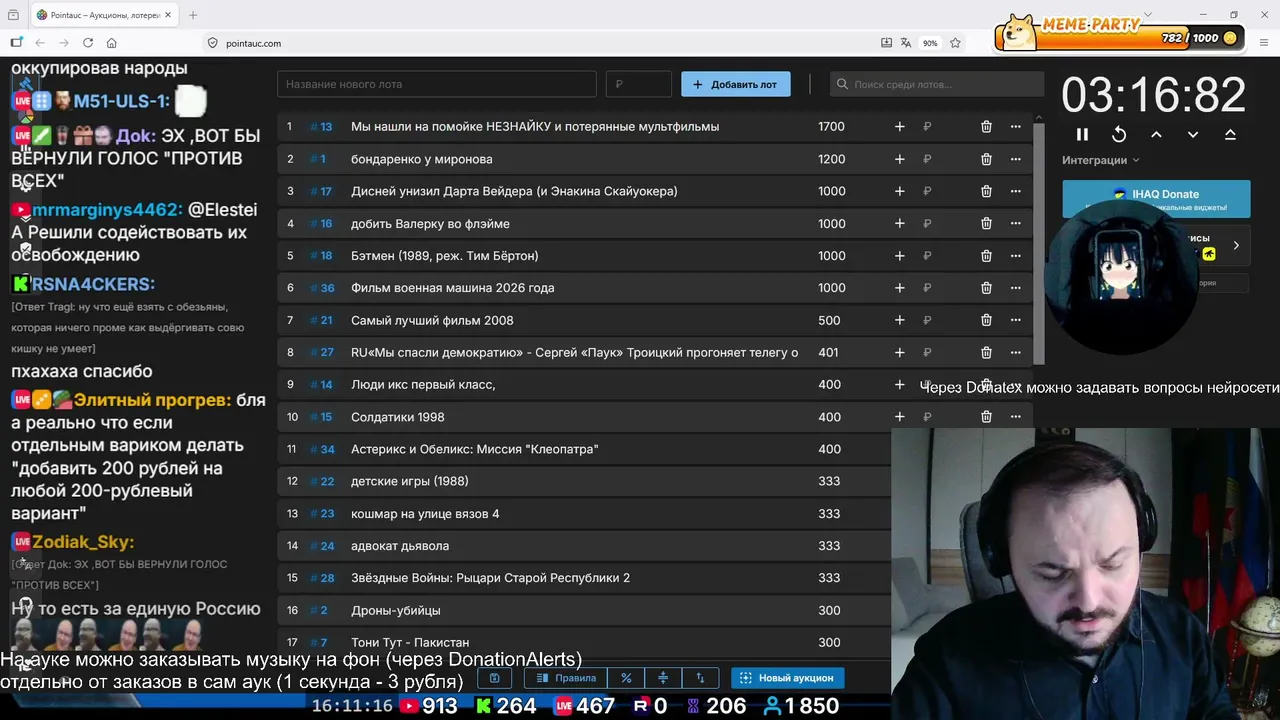Add amount to добить Валерку во флэйме
The width and height of the screenshot is (1280, 720).
tap(899, 224)
